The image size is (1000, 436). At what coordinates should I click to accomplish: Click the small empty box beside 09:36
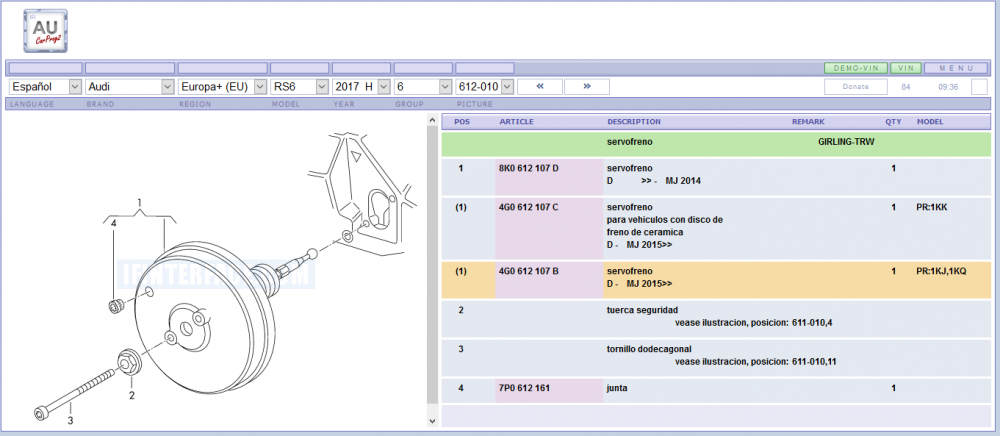click(x=979, y=87)
